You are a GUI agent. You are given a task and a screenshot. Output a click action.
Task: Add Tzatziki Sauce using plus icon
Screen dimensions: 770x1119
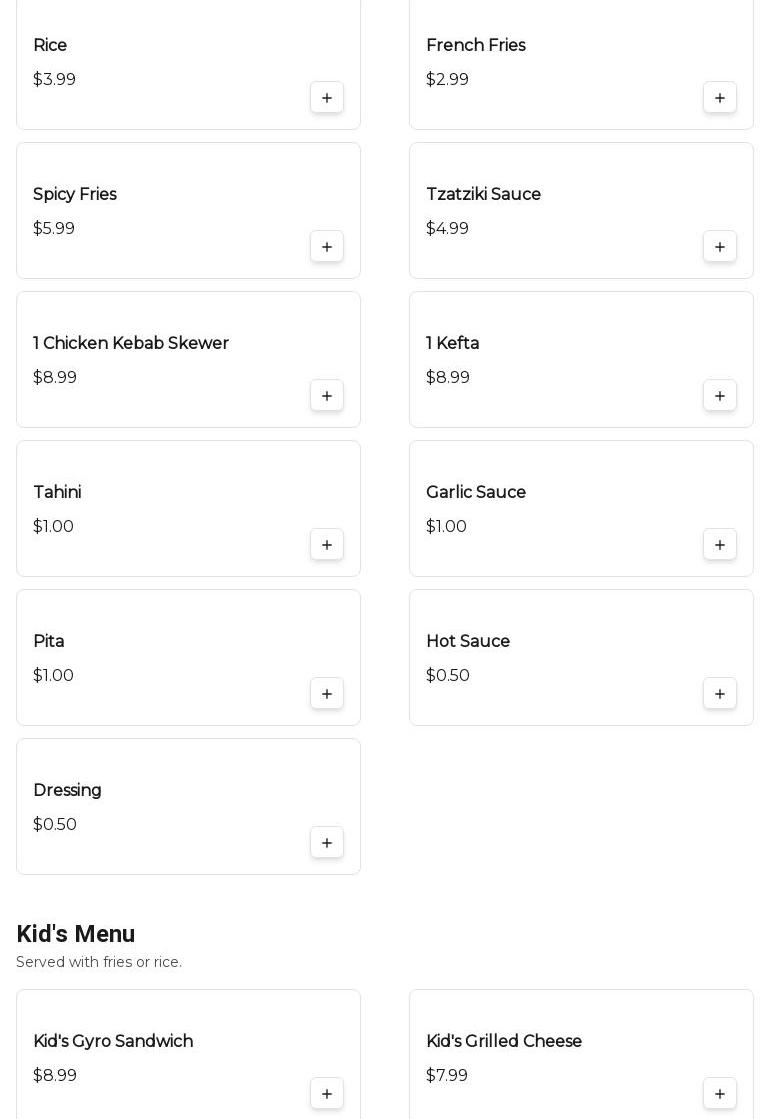tap(720, 247)
